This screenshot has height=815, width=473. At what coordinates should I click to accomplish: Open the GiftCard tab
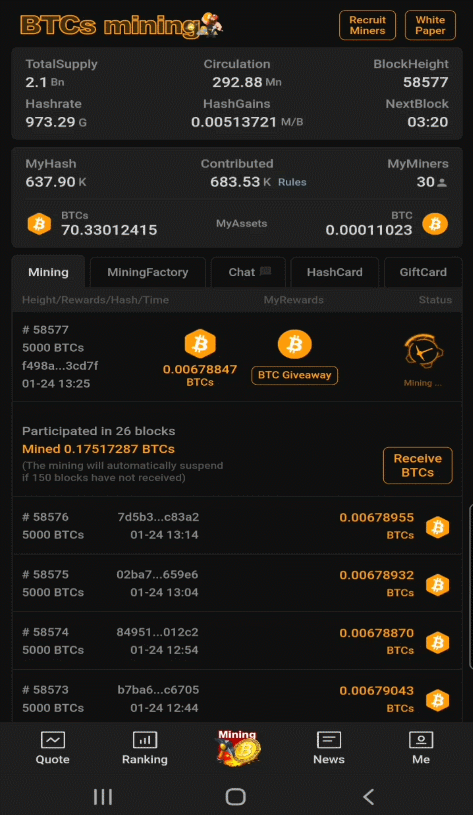coord(423,272)
